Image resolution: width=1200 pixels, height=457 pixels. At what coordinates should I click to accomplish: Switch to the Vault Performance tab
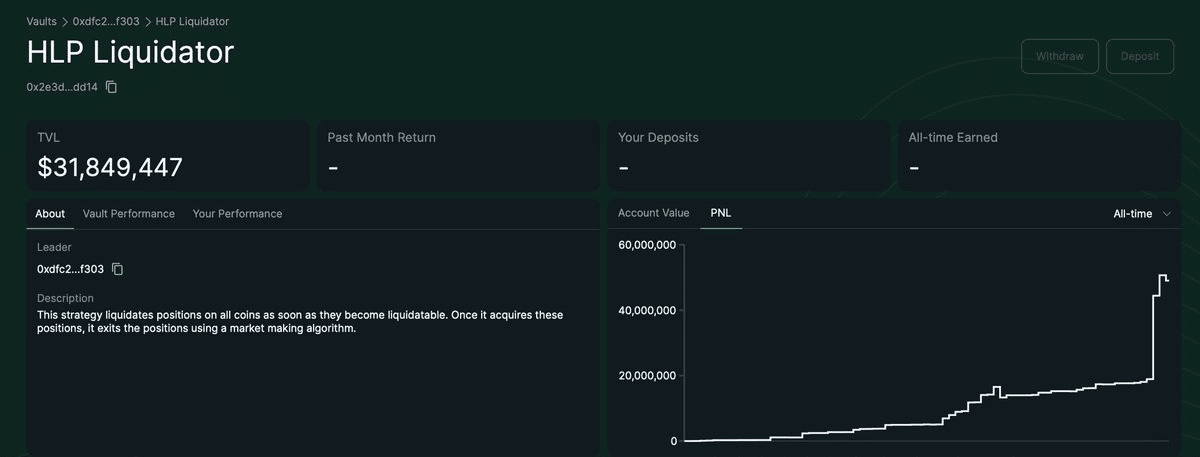129,214
